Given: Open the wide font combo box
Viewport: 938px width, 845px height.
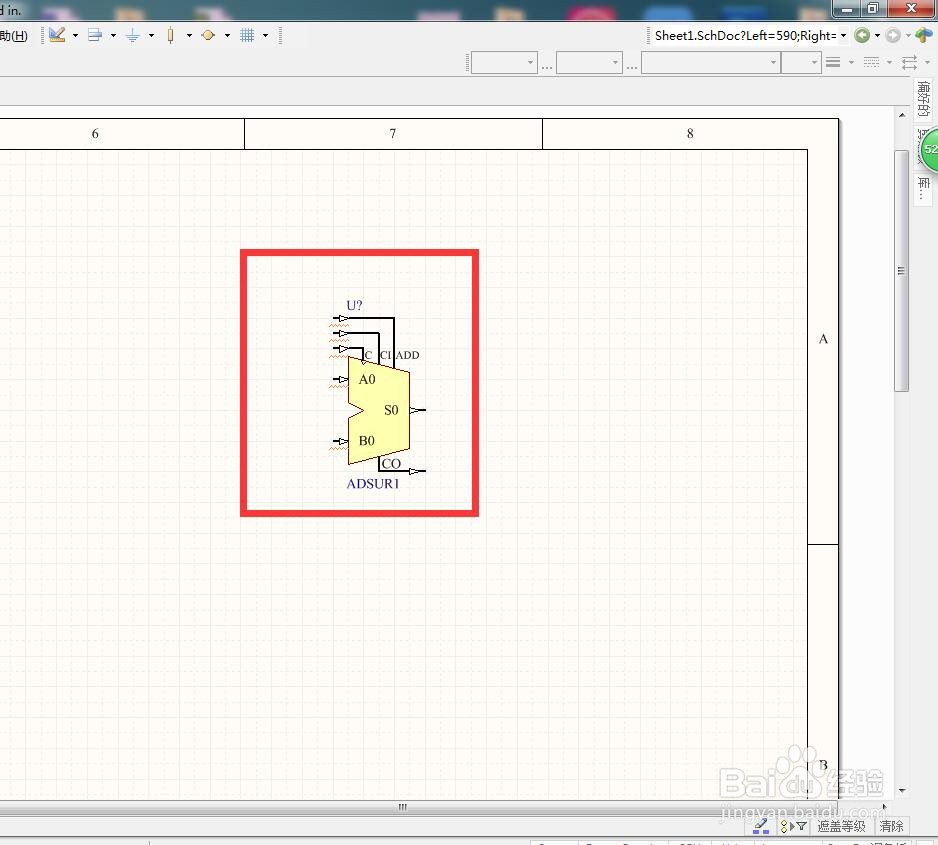Looking at the screenshot, I should 711,62.
